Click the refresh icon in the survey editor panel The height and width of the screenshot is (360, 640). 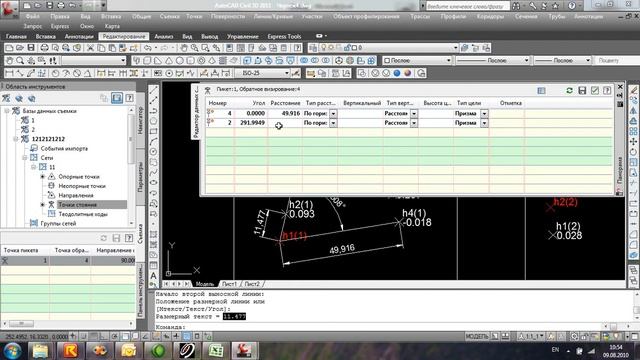coord(569,91)
